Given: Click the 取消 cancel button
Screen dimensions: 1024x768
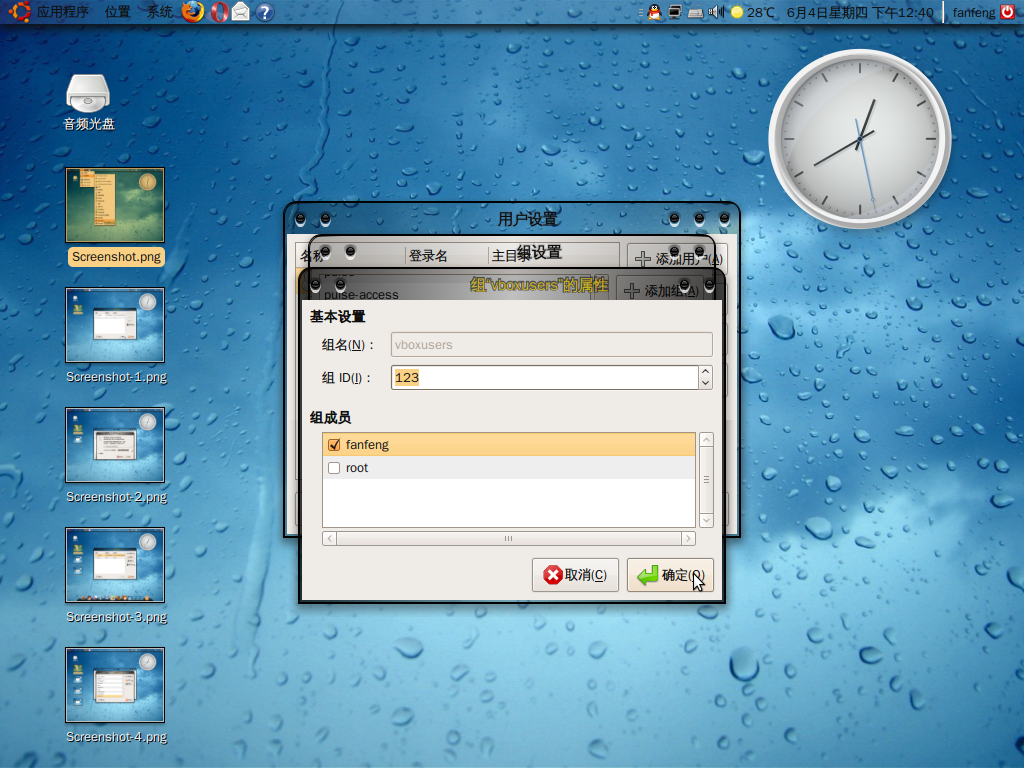Looking at the screenshot, I should tap(575, 575).
